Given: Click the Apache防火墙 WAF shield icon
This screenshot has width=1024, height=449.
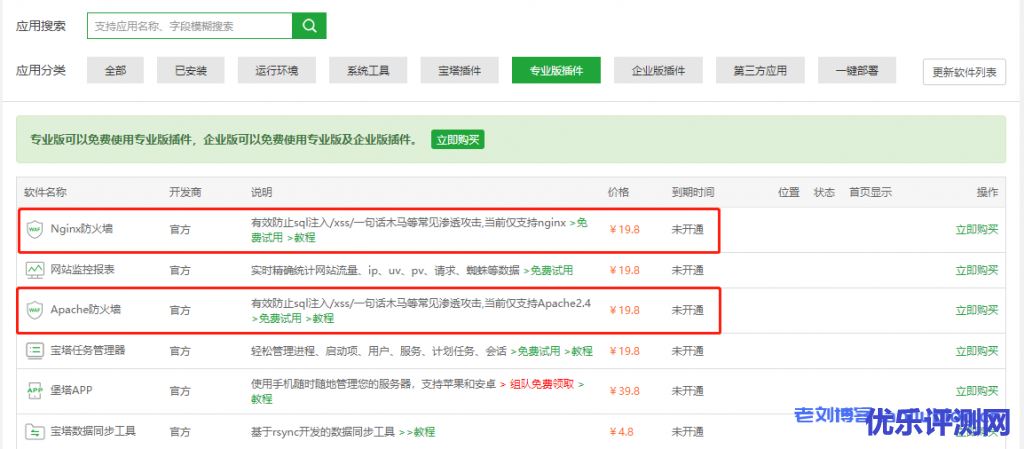Looking at the screenshot, I should [x=35, y=310].
